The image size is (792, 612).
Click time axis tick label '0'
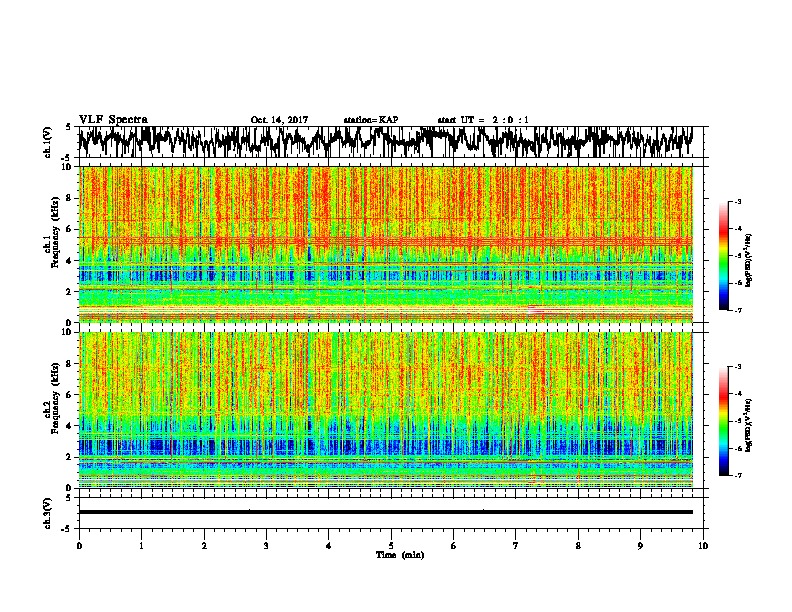tap(79, 546)
